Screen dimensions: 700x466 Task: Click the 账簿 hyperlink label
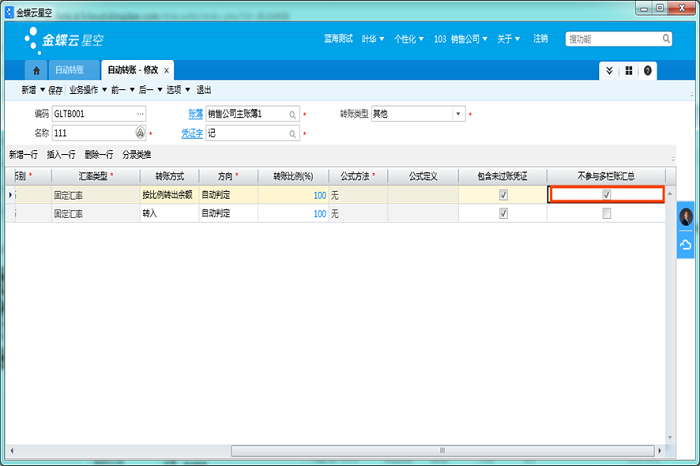[x=195, y=114]
